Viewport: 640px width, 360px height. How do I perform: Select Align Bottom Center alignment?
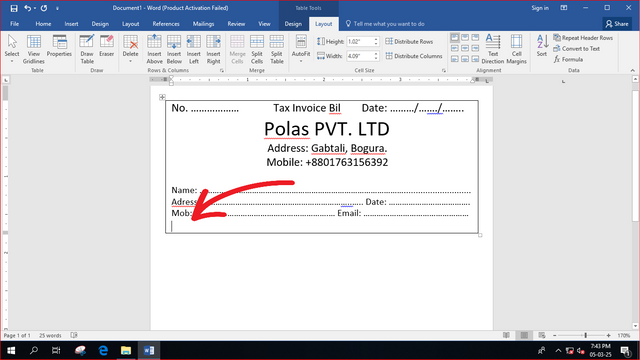pyautogui.click(x=465, y=59)
